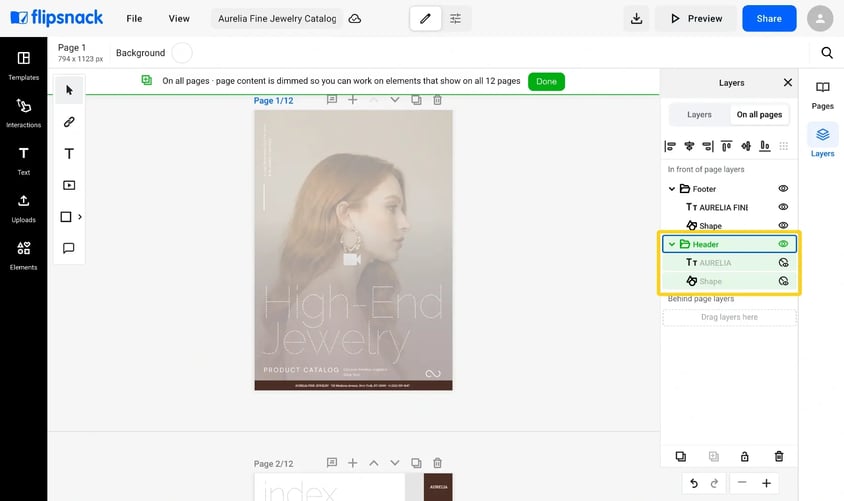
Task: Open the Pages panel
Action: coord(822,95)
